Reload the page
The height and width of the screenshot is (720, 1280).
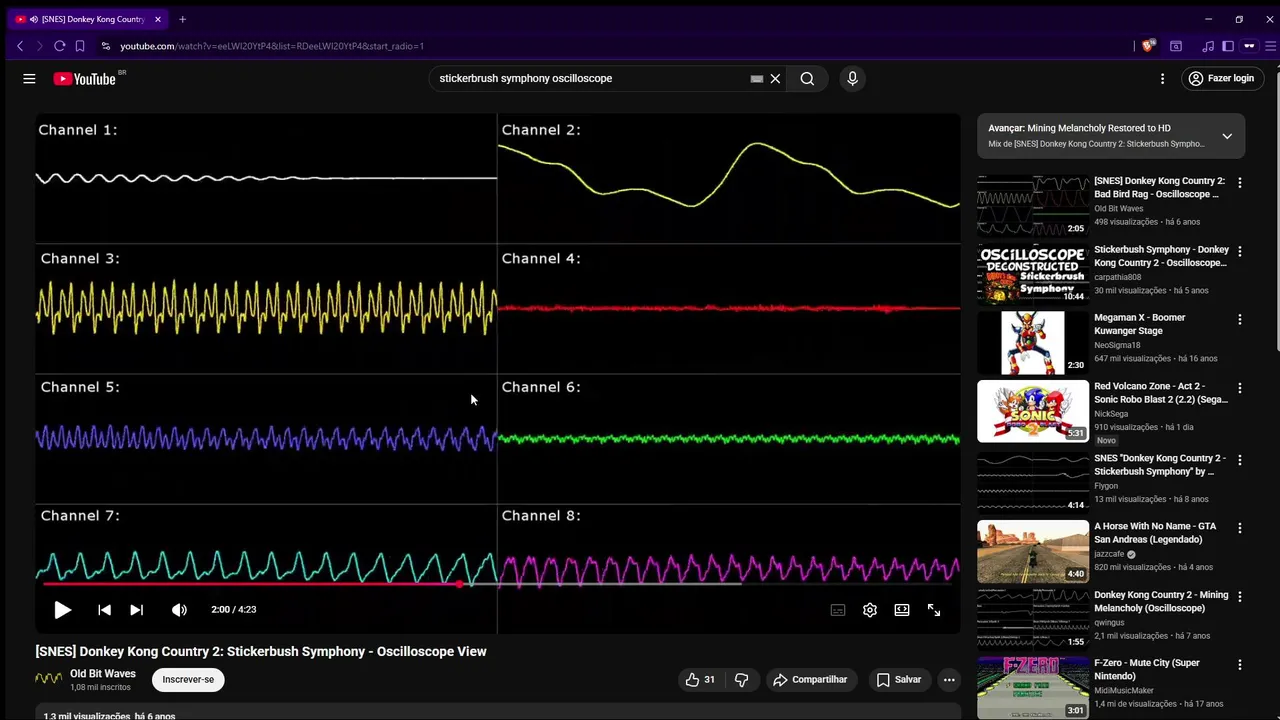pos(60,46)
